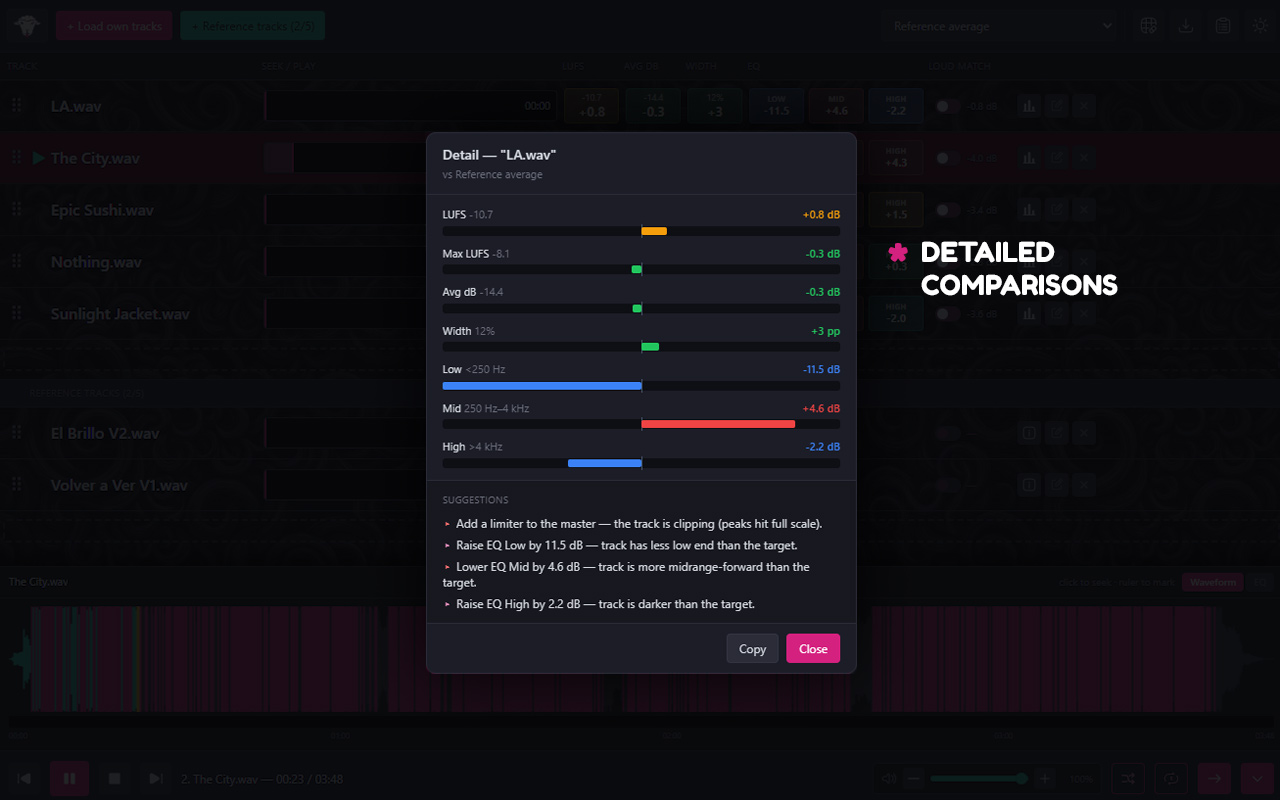Toggle shuffle mode
Screen dimensions: 1280x800
coord(1128,778)
